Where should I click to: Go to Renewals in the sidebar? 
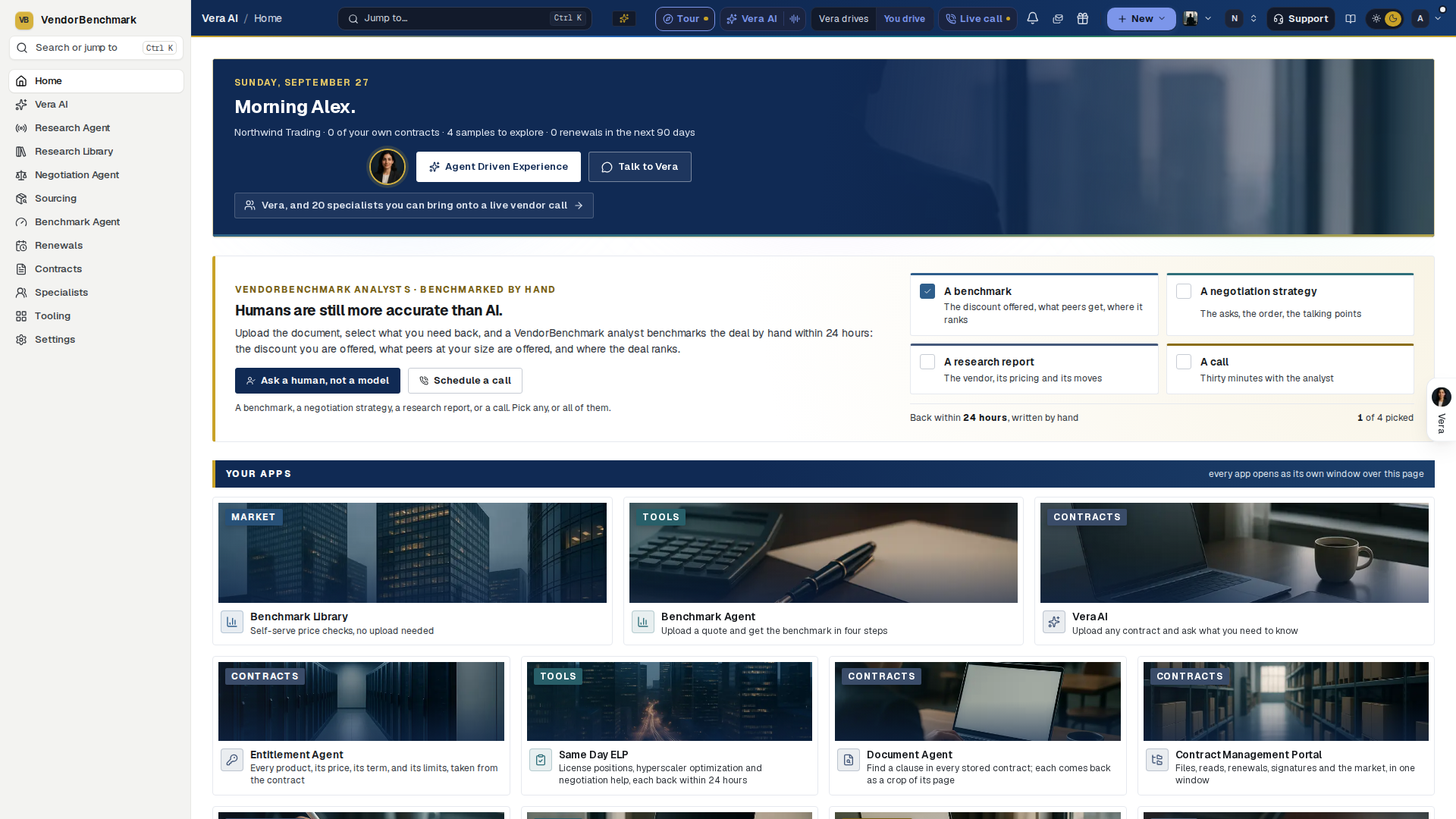tap(96, 246)
